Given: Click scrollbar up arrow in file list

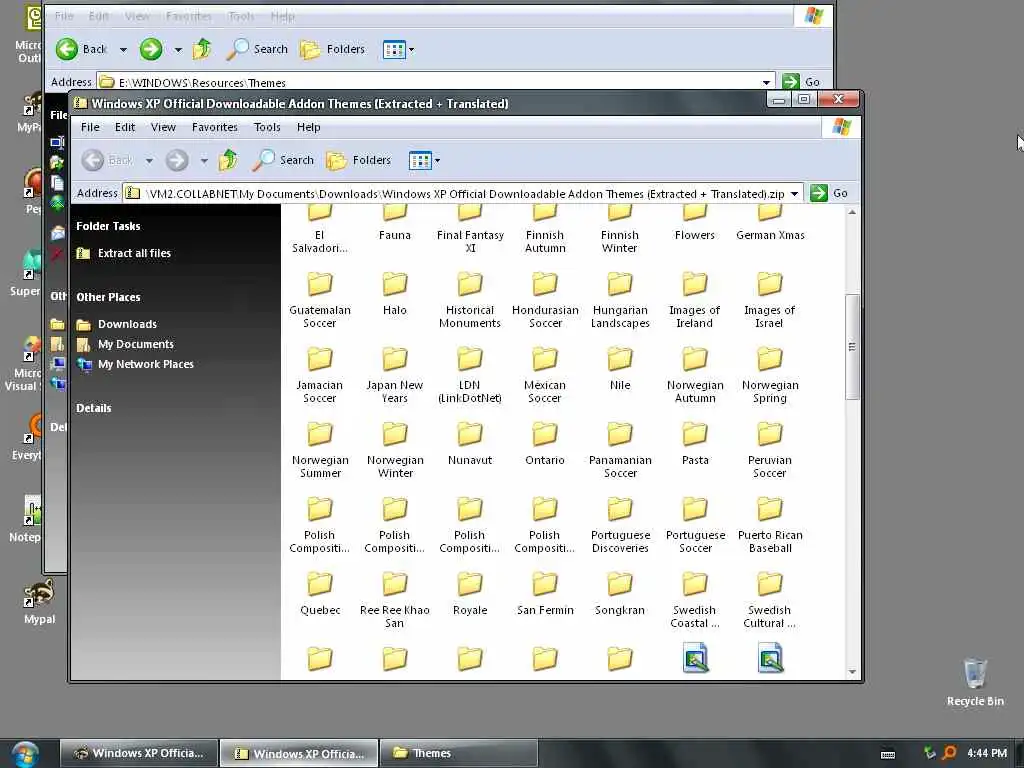Looking at the screenshot, I should (852, 212).
